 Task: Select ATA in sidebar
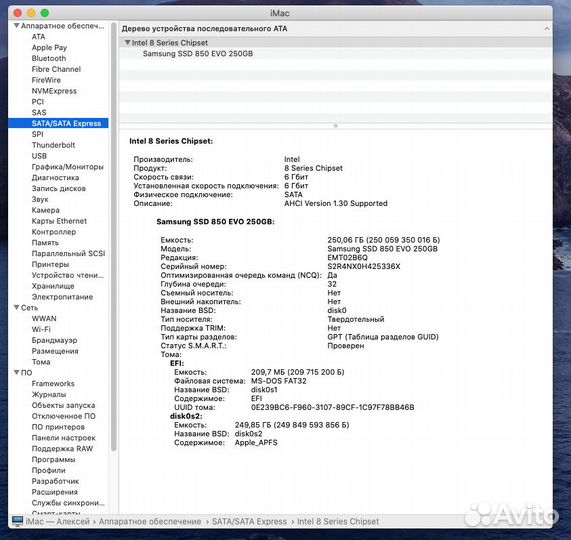[x=38, y=37]
